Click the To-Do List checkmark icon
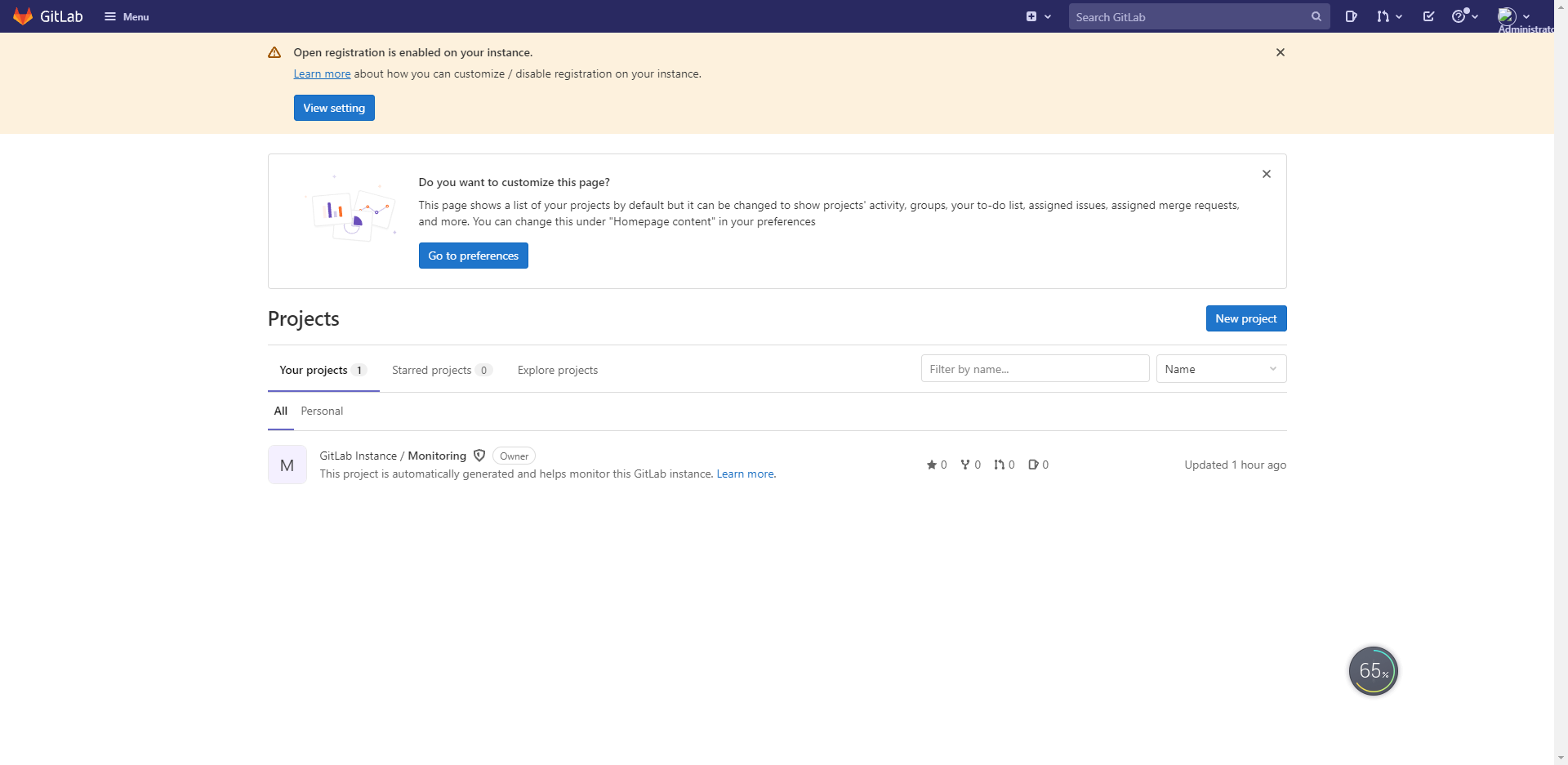Screen dimensions: 1568x765 pyautogui.click(x=1428, y=16)
